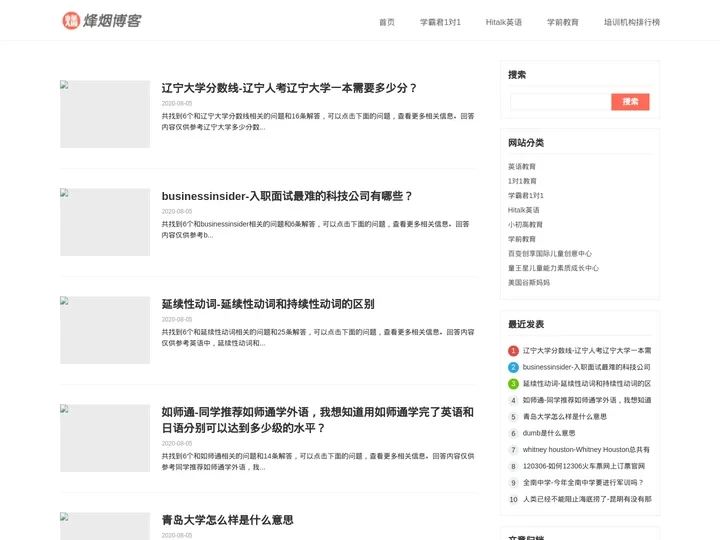Viewport: 720px width, 540px height.
Task: Open article 青岛大学怎么样是什么意思 title
Action: click(x=227, y=520)
